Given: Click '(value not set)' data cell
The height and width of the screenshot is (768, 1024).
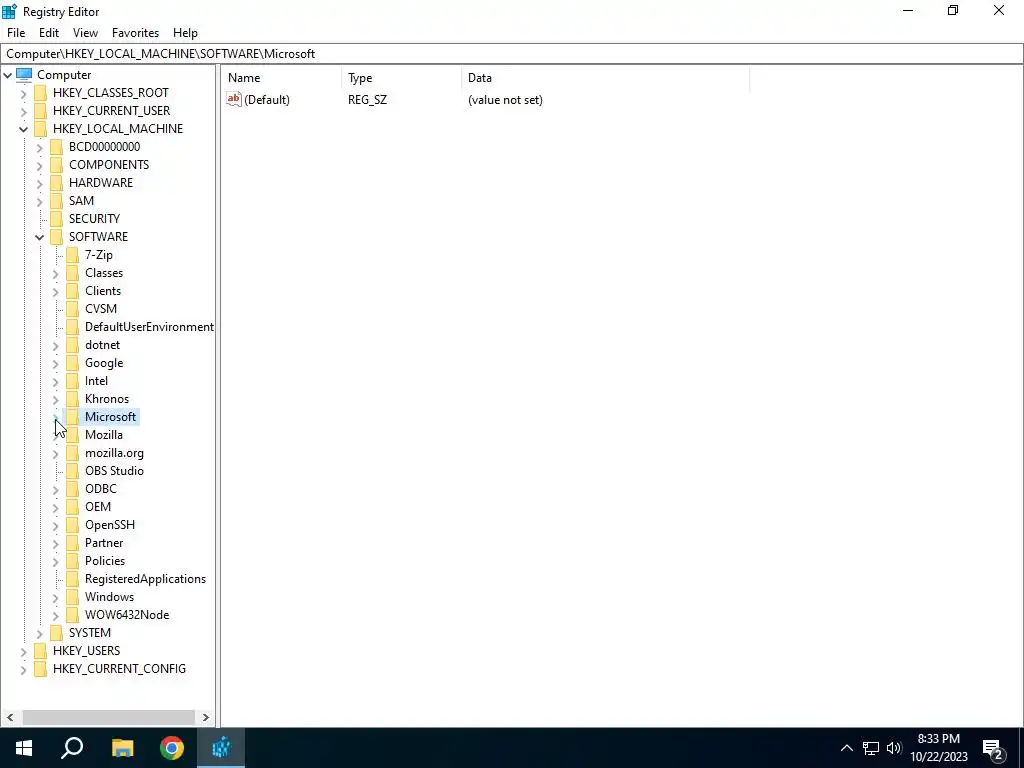Looking at the screenshot, I should click(x=505, y=100).
